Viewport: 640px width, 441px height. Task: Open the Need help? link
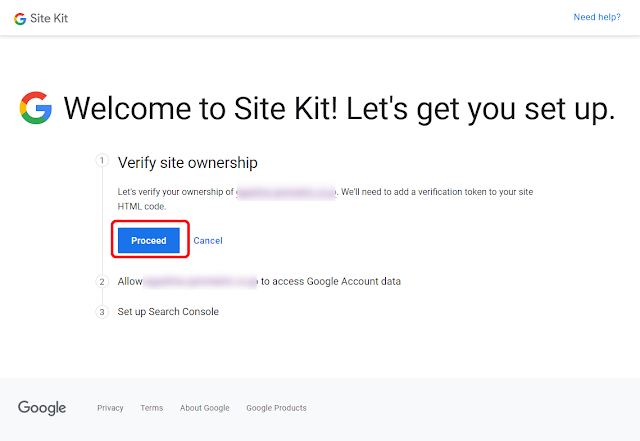coord(597,17)
